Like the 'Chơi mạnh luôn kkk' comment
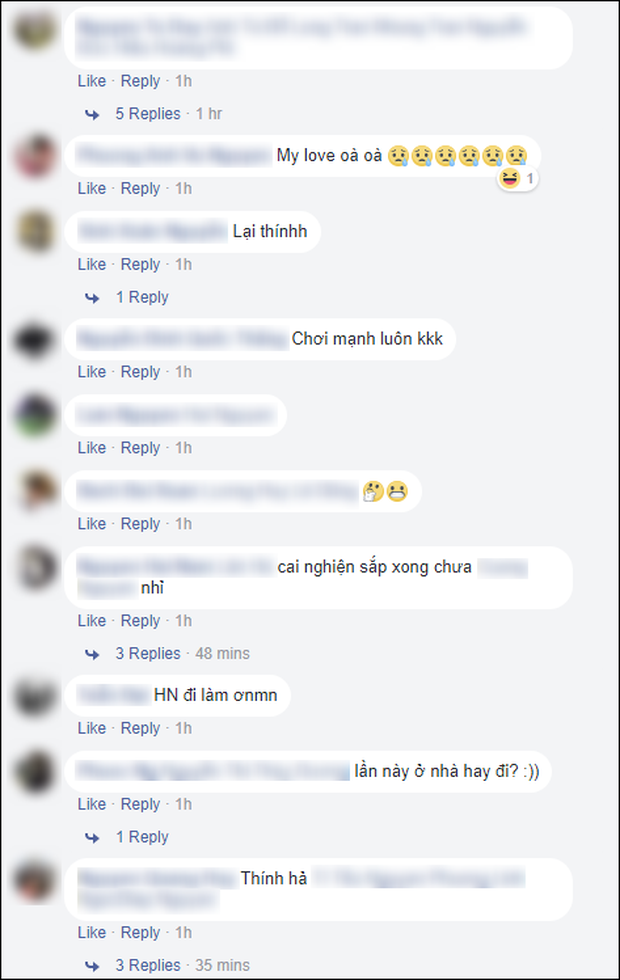 (92, 372)
